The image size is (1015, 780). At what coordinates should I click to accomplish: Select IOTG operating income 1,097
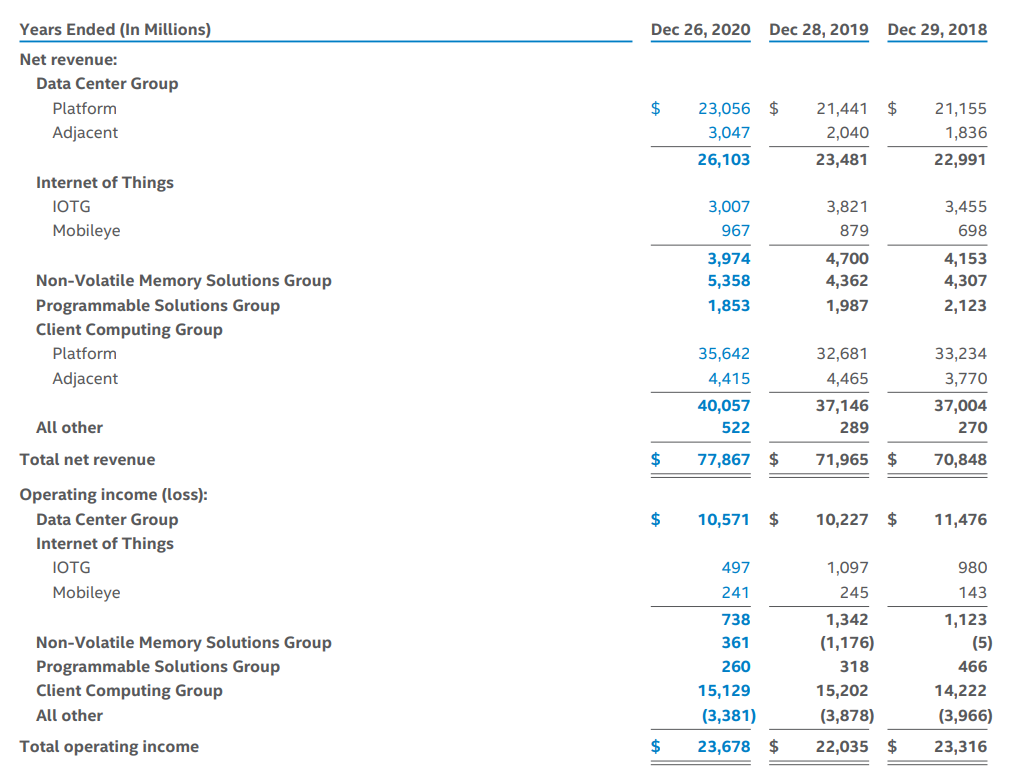(x=847, y=568)
